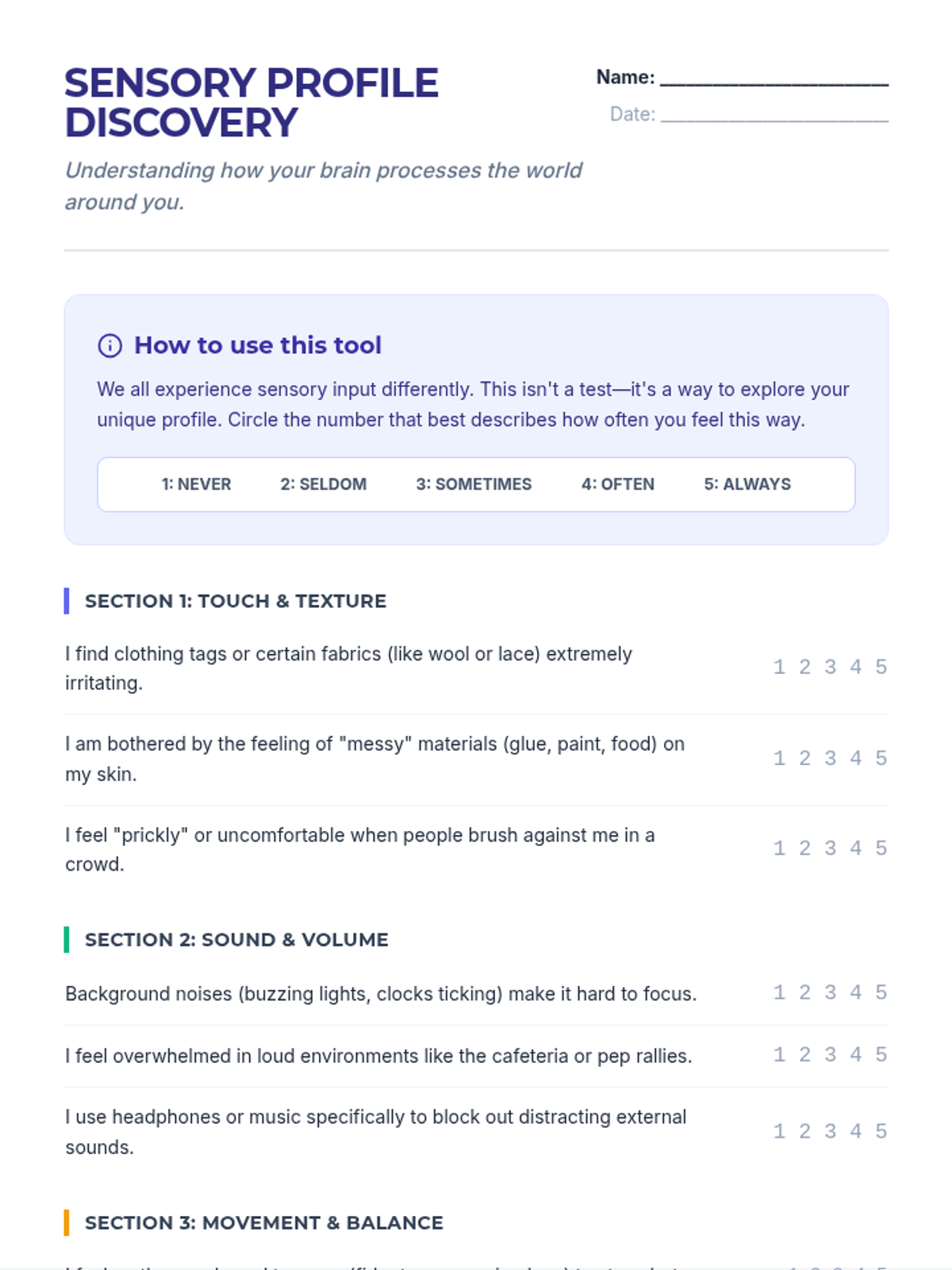The image size is (952, 1270).
Task: Click the info icon beside How to use
Action: [109, 345]
